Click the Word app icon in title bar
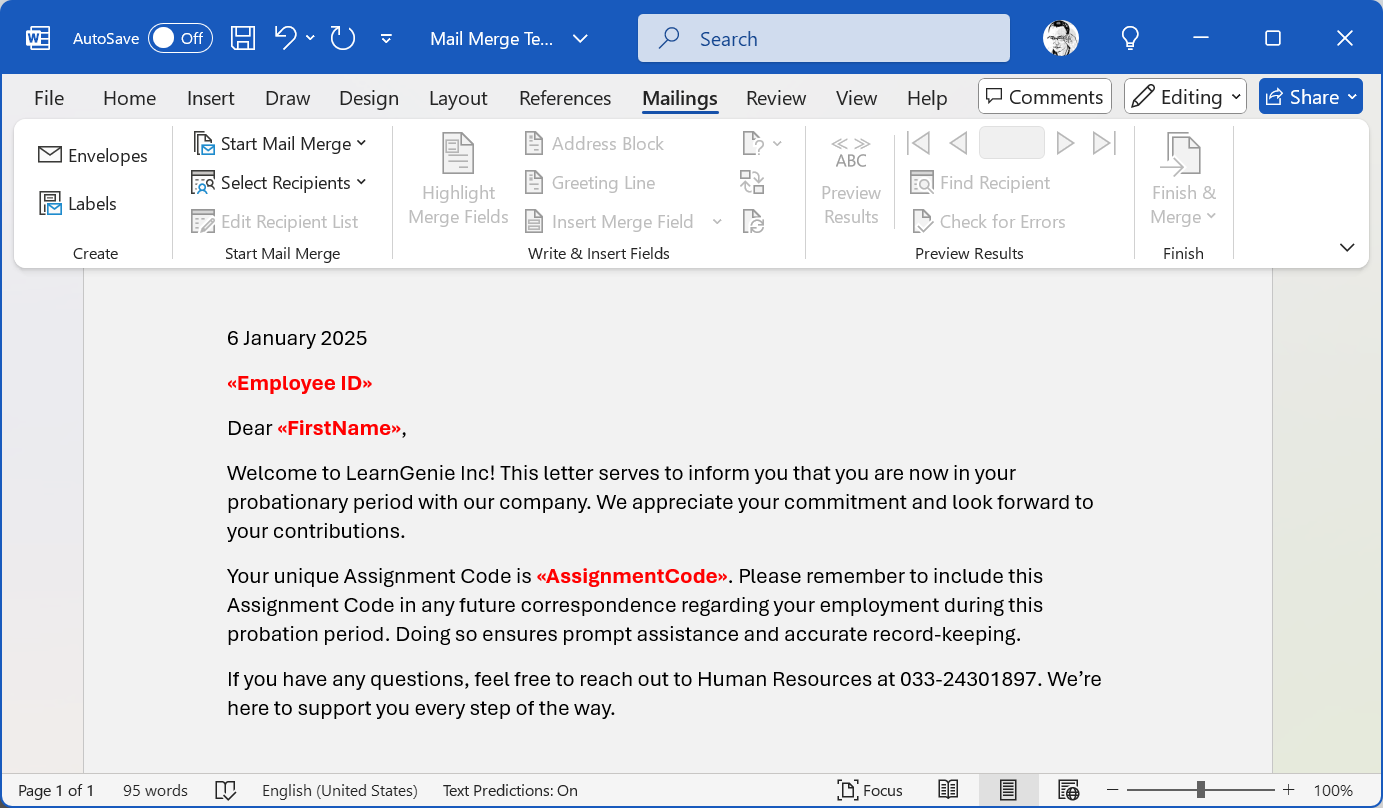 point(38,38)
